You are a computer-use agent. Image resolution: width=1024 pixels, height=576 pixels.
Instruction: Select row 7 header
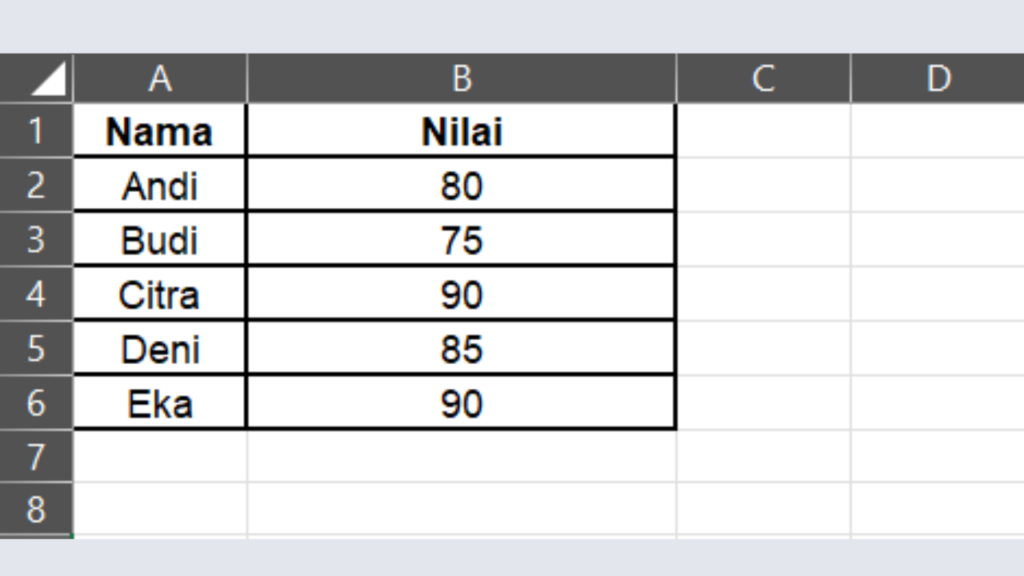click(x=36, y=457)
